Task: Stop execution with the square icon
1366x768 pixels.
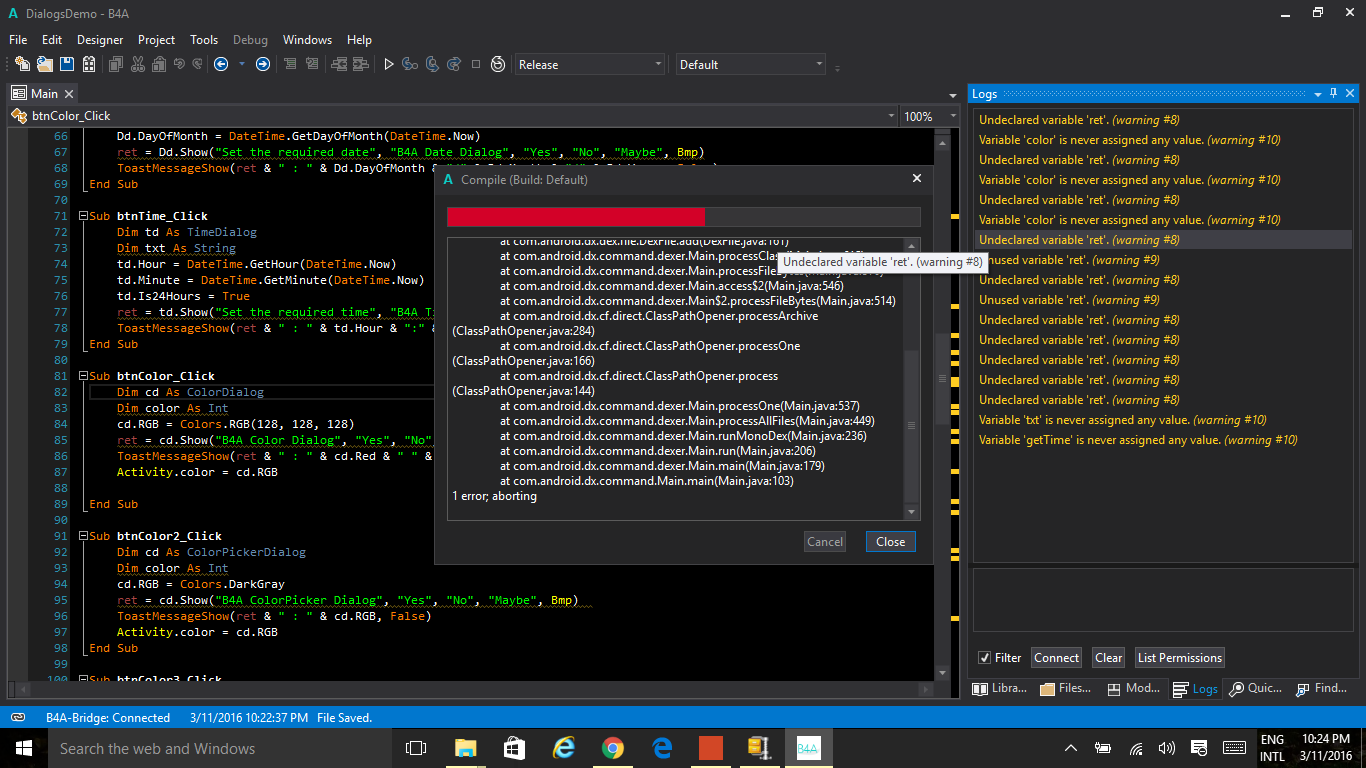Action: [x=476, y=64]
